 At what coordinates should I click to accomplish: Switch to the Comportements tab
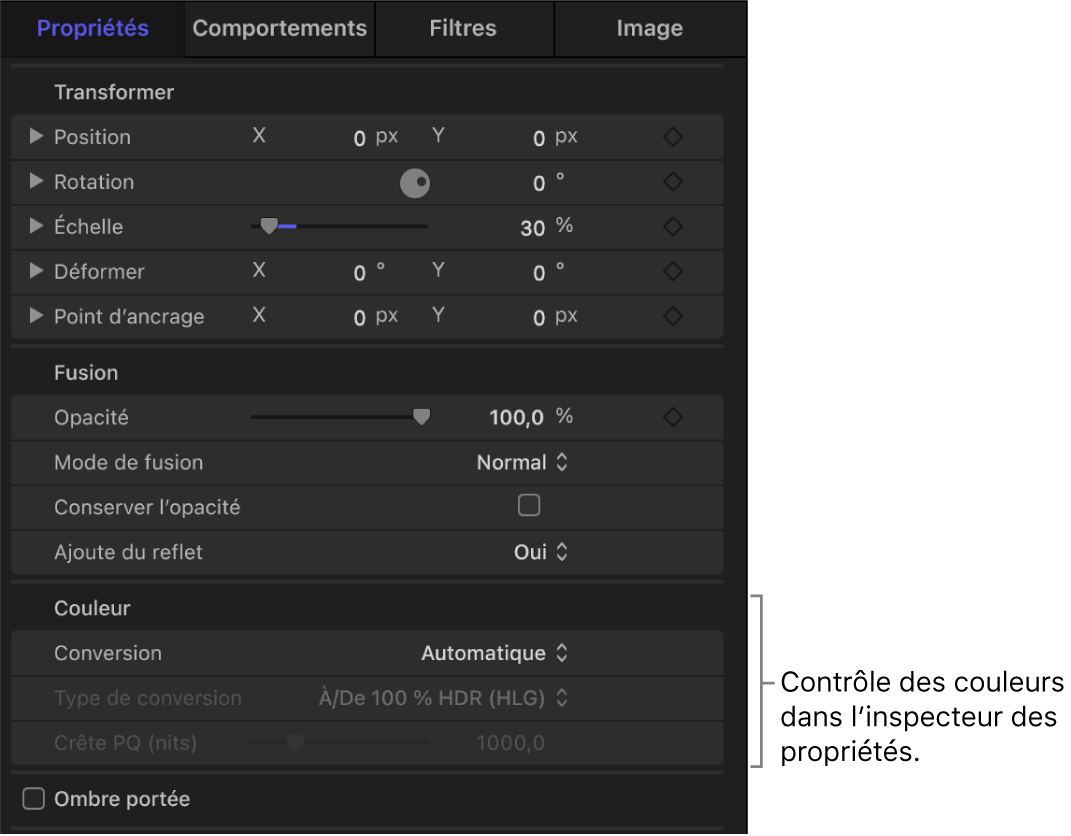tap(279, 28)
